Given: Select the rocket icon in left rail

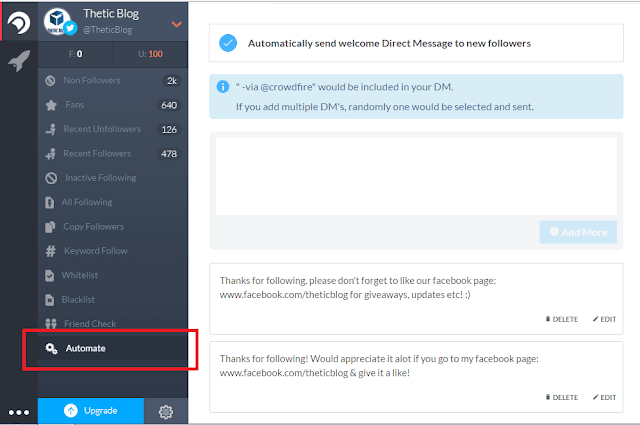Looking at the screenshot, I should coord(19,61).
